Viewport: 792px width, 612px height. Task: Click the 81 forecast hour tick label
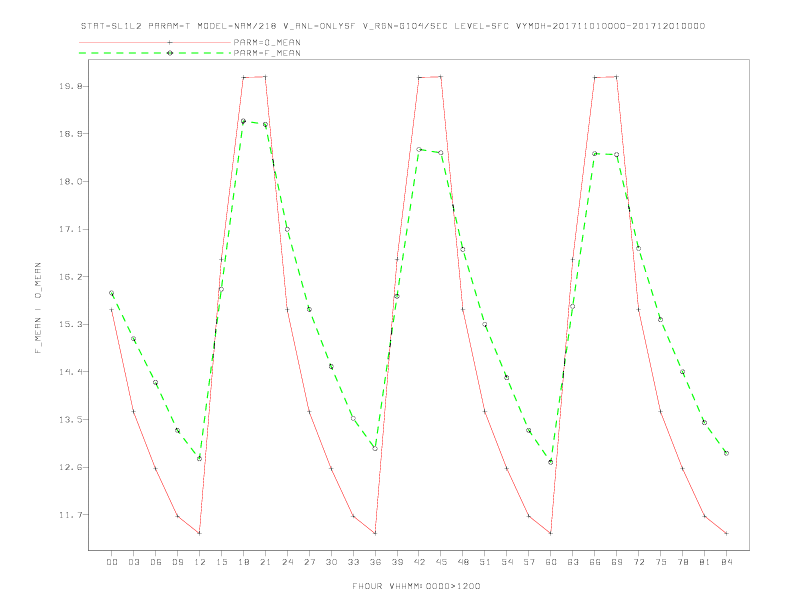click(705, 562)
